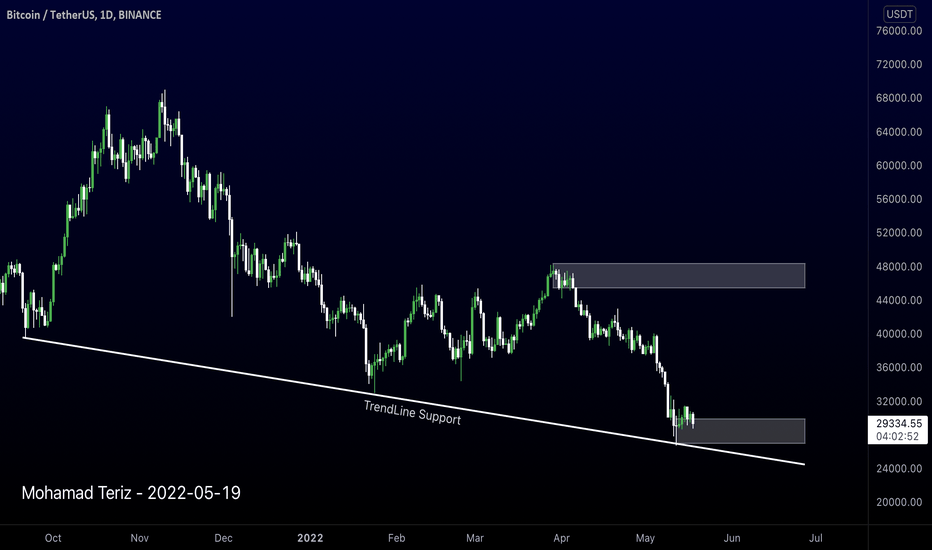Click the Mar label on time axis
Viewport: 932px width, 550px height.
[475, 538]
